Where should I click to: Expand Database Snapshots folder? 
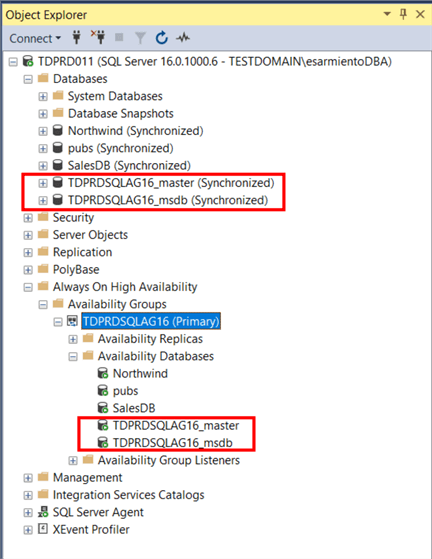(43, 114)
